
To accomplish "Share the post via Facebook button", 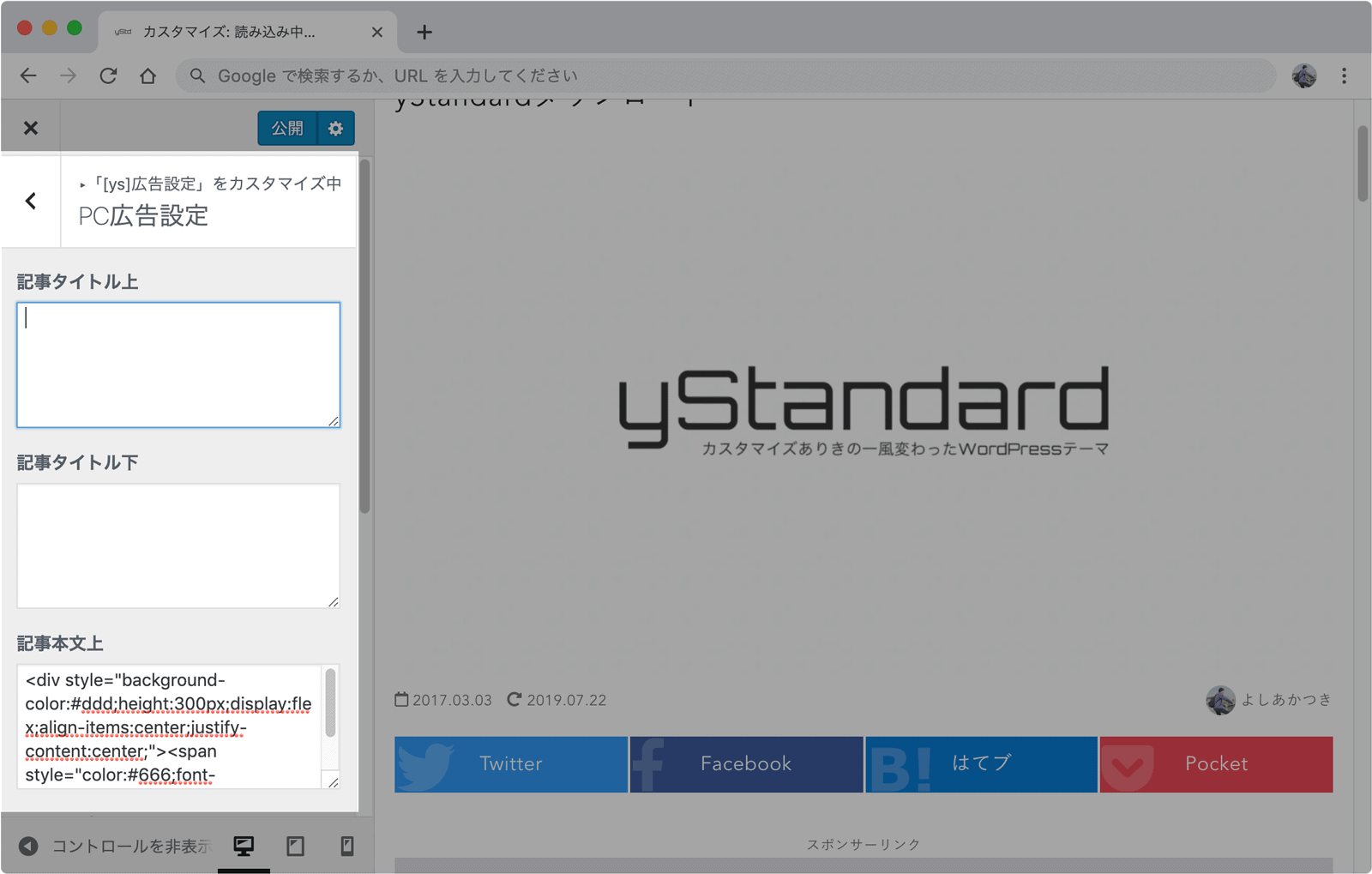I will pyautogui.click(x=746, y=763).
